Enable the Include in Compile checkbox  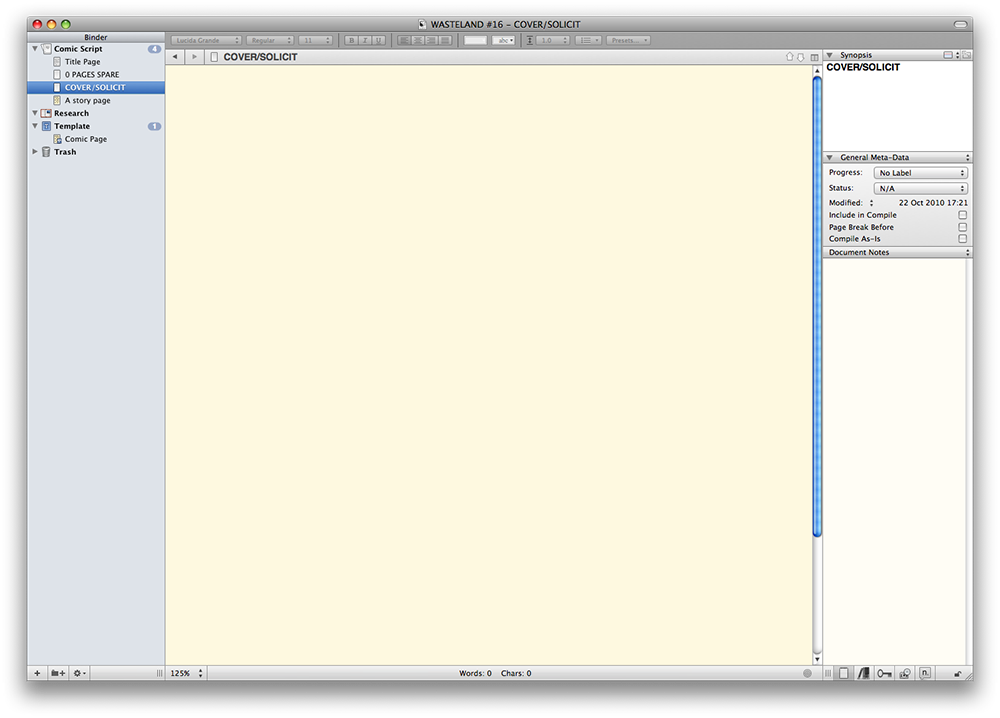[x=962, y=215]
